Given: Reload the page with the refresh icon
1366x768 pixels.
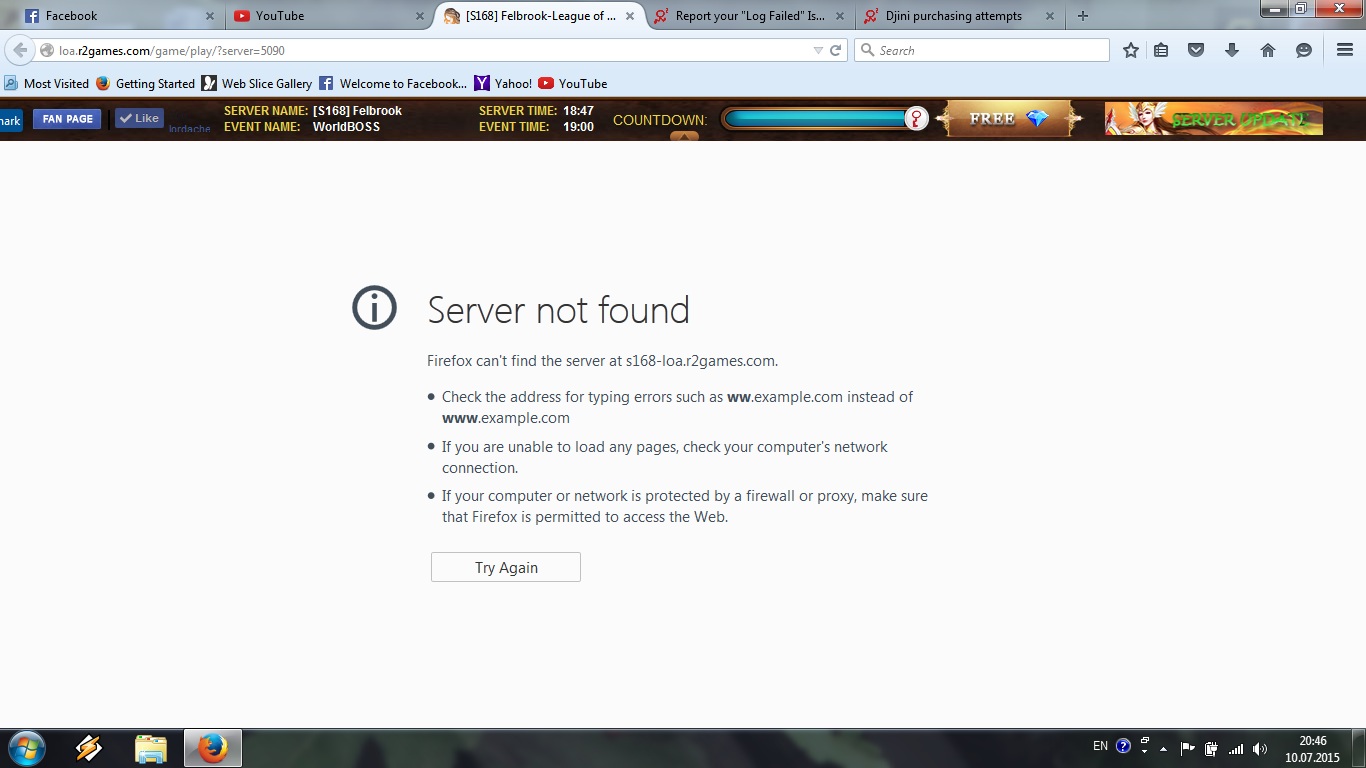Looking at the screenshot, I should click(x=836, y=51).
